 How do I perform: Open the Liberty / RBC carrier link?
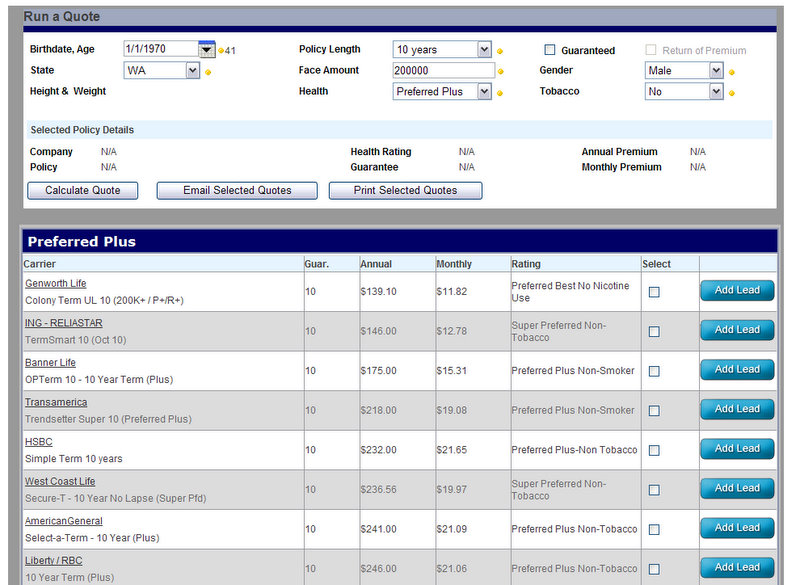coord(54,561)
